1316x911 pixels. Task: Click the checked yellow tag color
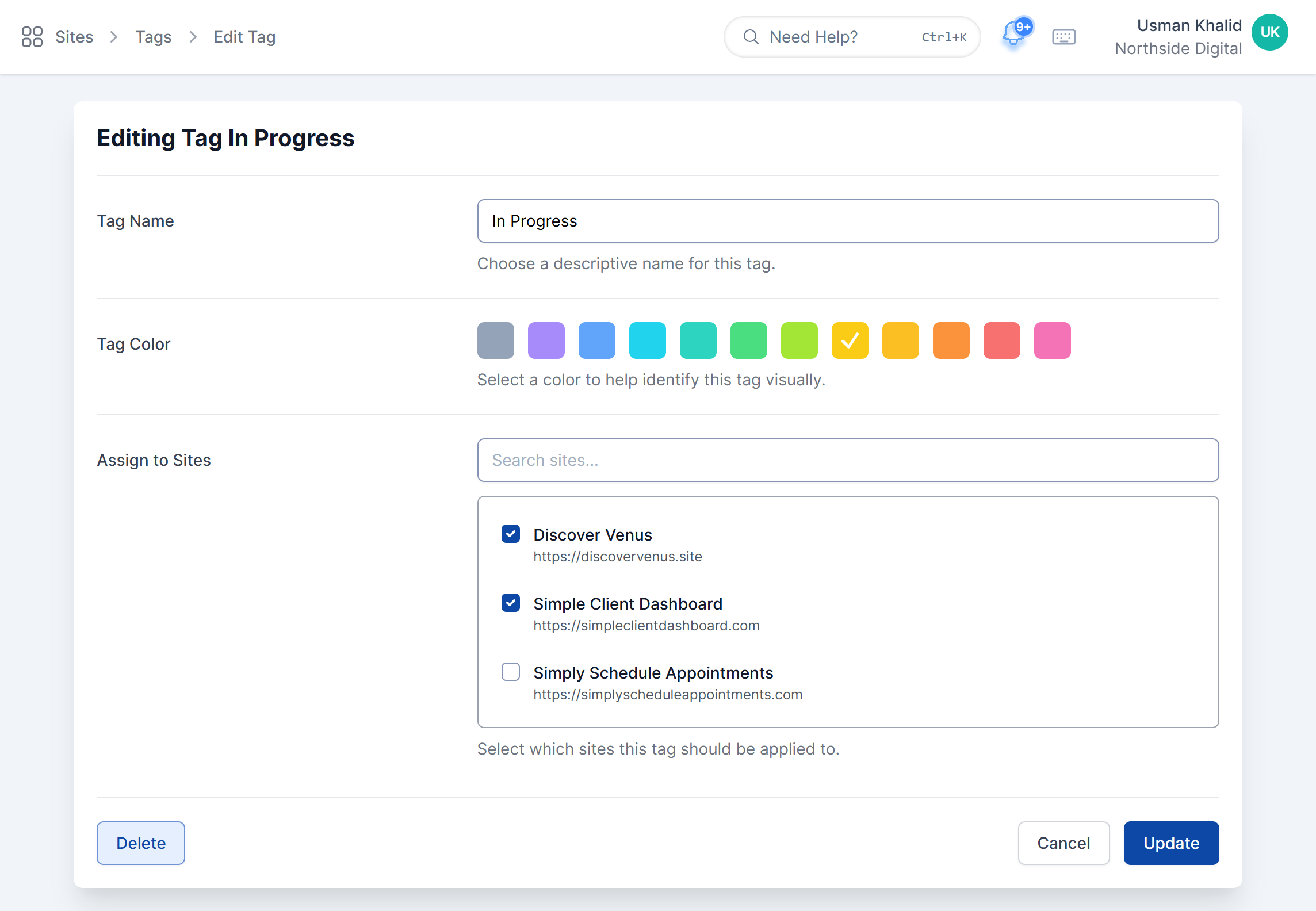click(850, 340)
